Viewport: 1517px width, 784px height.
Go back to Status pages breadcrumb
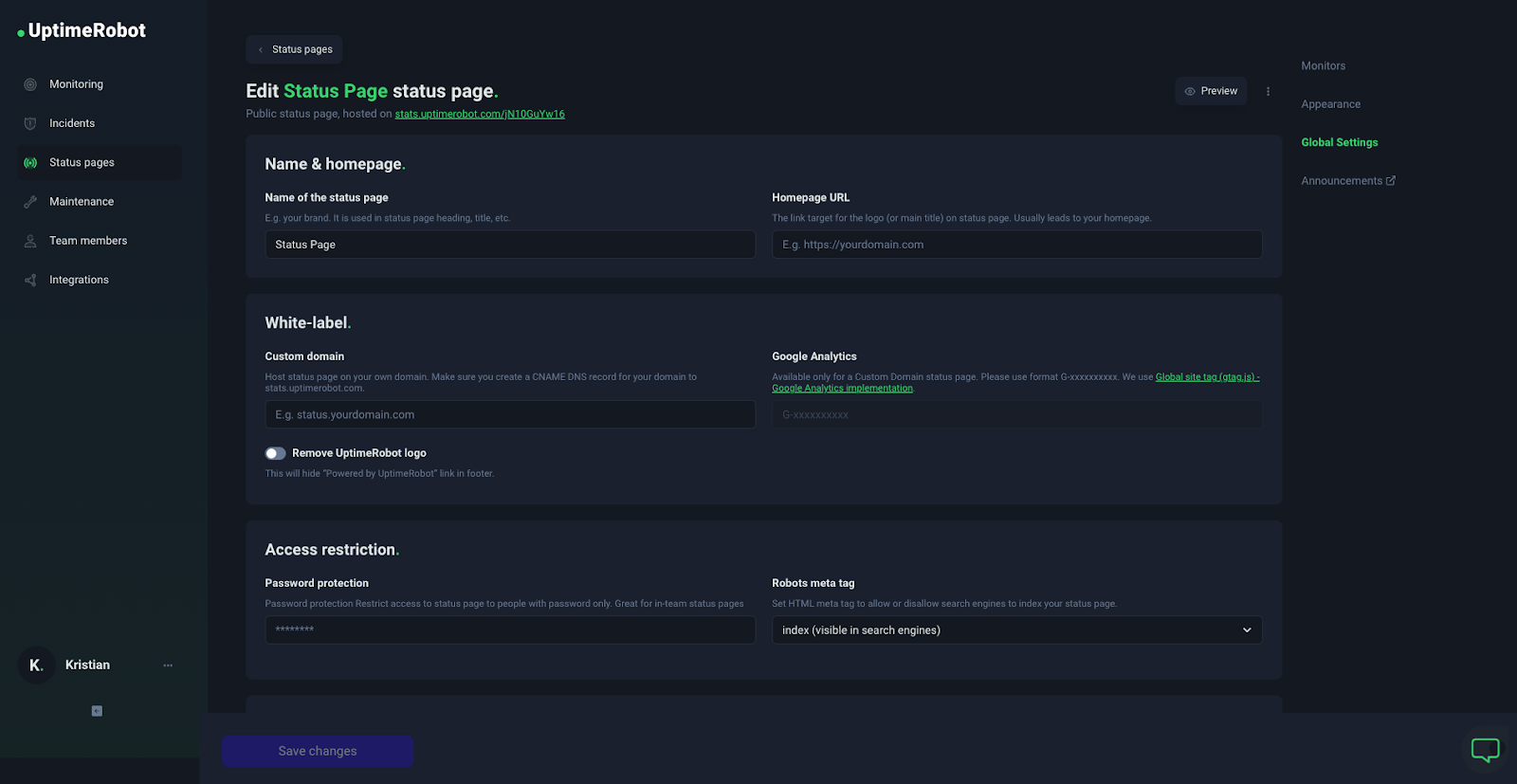[x=294, y=49]
